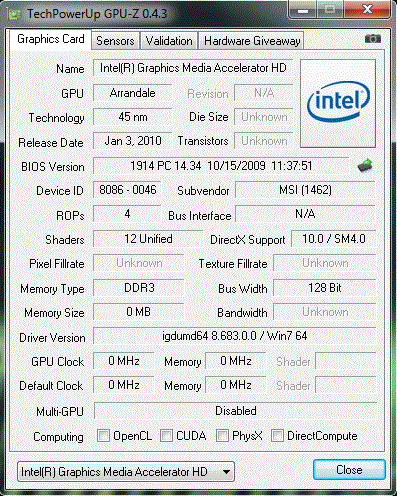The width and height of the screenshot is (397, 496).
Task: Click the Name field showing Intel(R) Graphics
Action: coord(193,68)
